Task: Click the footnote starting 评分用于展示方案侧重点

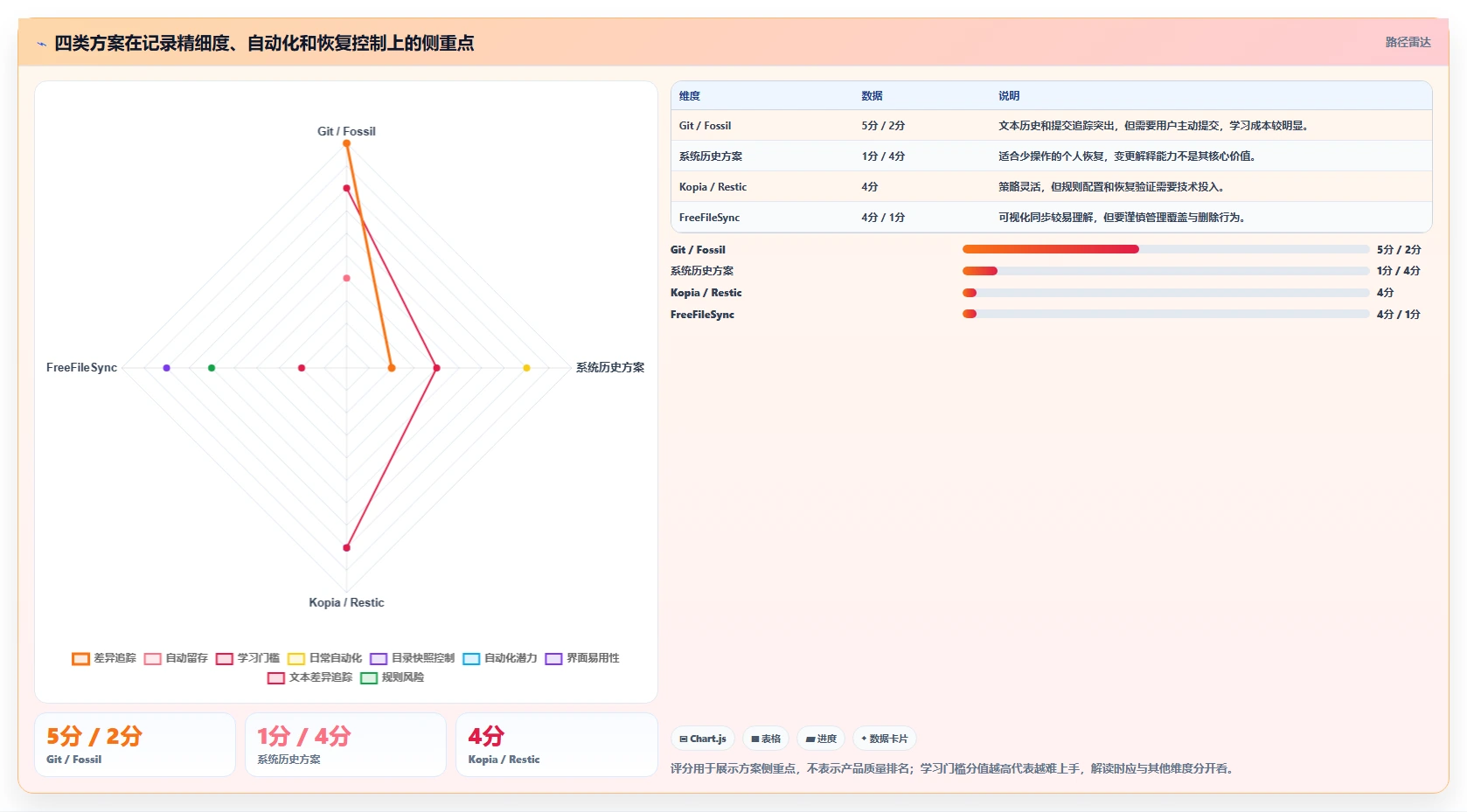Action: (x=952, y=769)
